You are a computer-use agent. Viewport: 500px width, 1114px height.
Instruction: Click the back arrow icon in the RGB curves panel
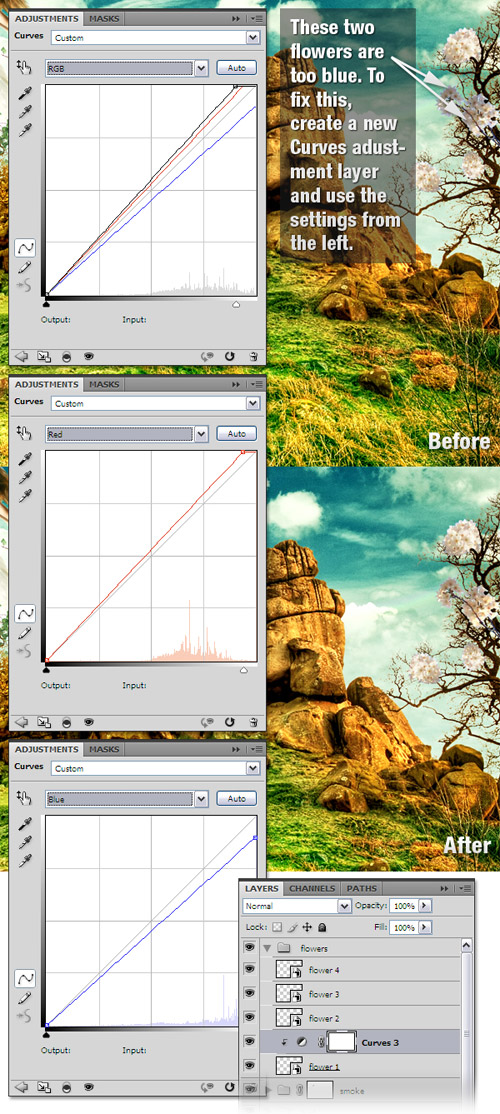[21, 357]
